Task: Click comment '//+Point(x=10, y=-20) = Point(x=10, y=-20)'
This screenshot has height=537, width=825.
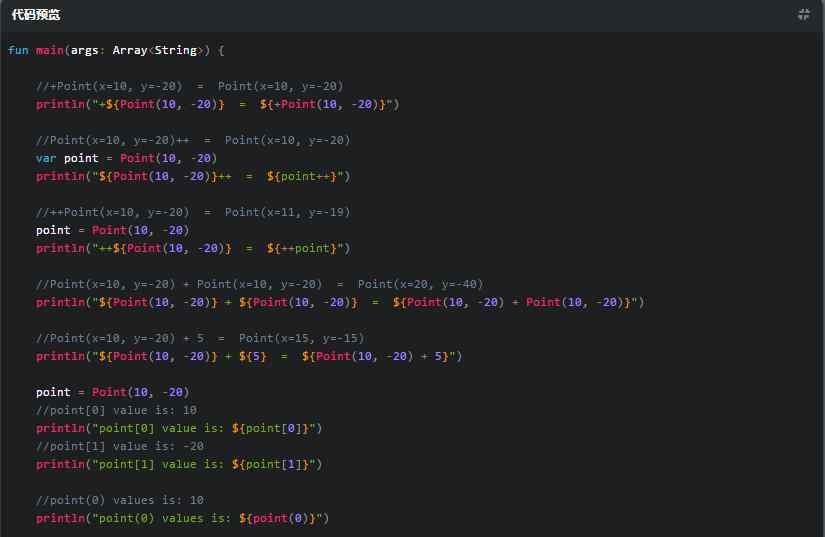Action: tap(190, 86)
